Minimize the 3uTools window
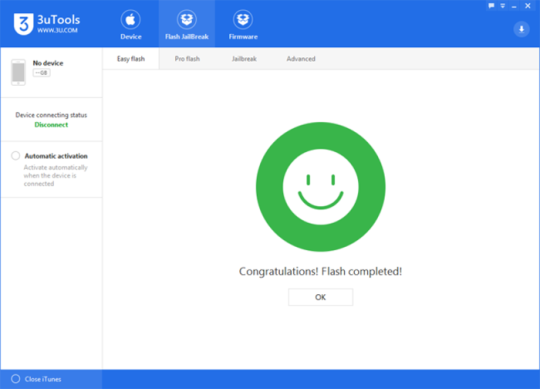The image size is (540, 389). [x=514, y=6]
